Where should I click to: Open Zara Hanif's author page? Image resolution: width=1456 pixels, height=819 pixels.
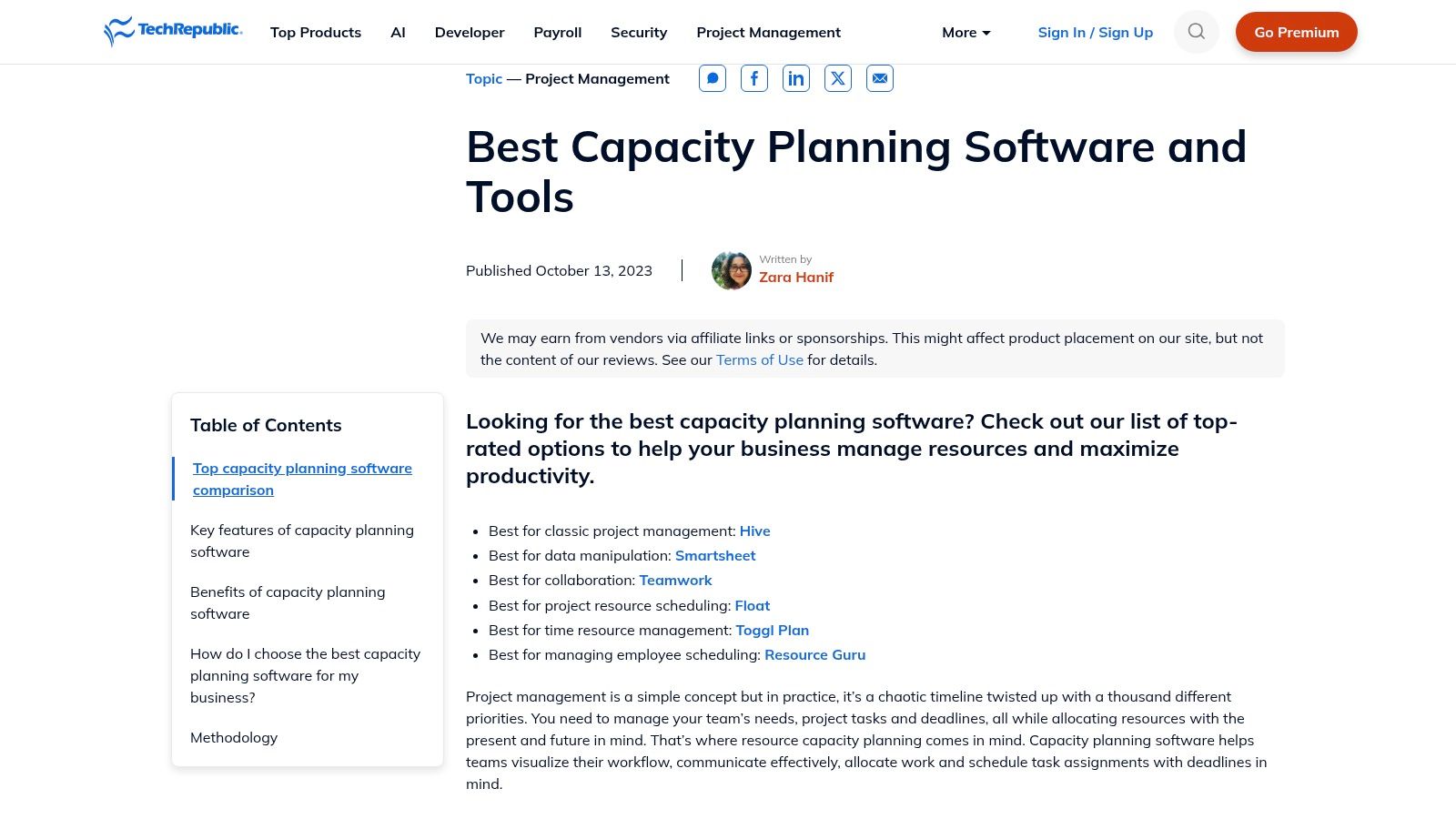(796, 277)
